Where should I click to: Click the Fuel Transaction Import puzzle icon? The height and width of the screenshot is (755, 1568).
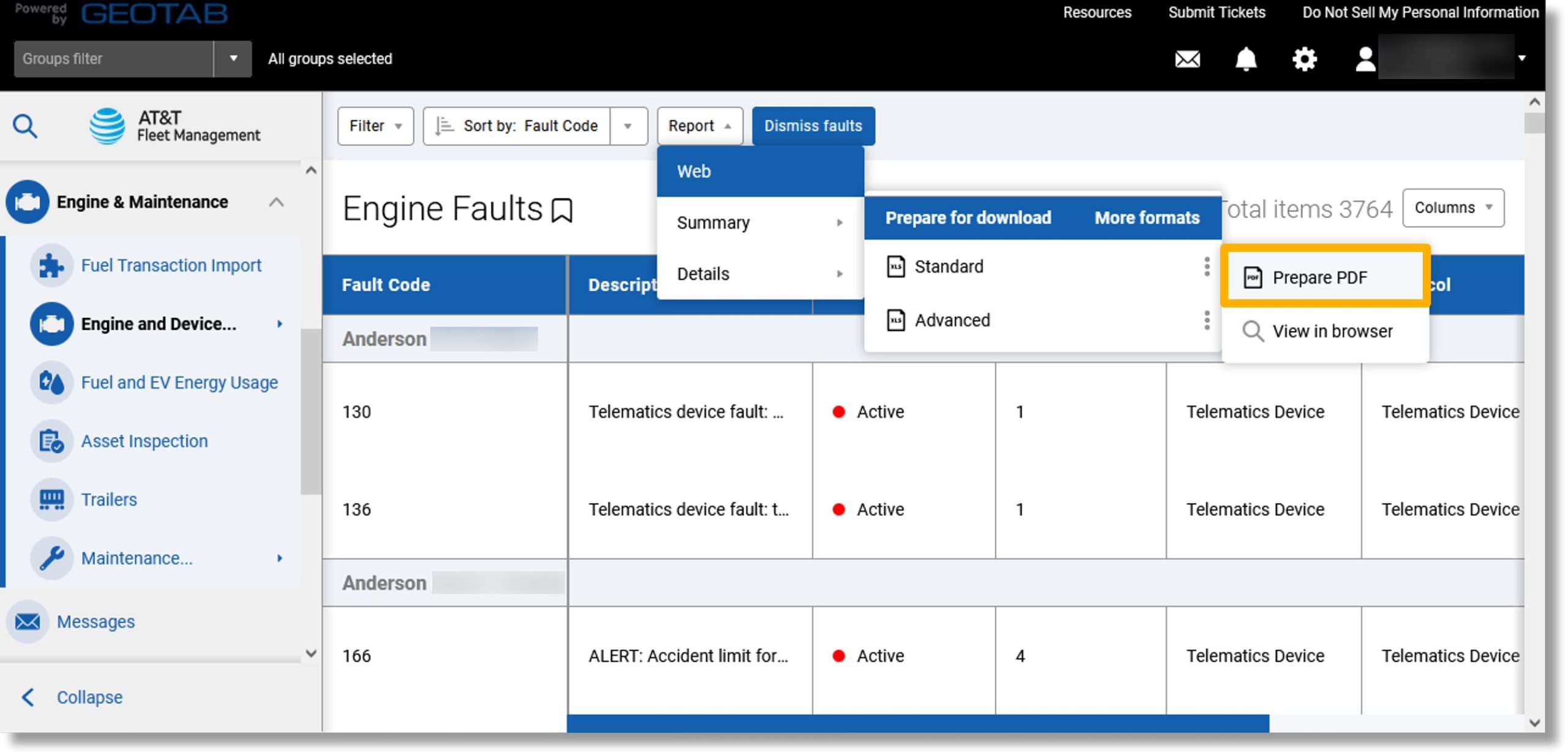pos(51,265)
